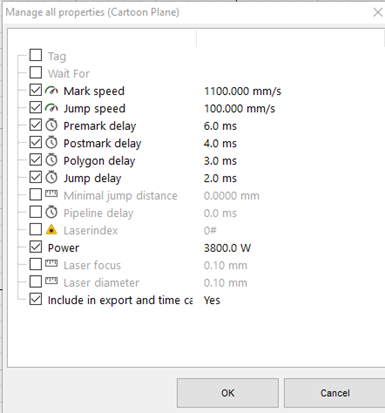
Task: Select the Wait For label
Action: (69, 73)
